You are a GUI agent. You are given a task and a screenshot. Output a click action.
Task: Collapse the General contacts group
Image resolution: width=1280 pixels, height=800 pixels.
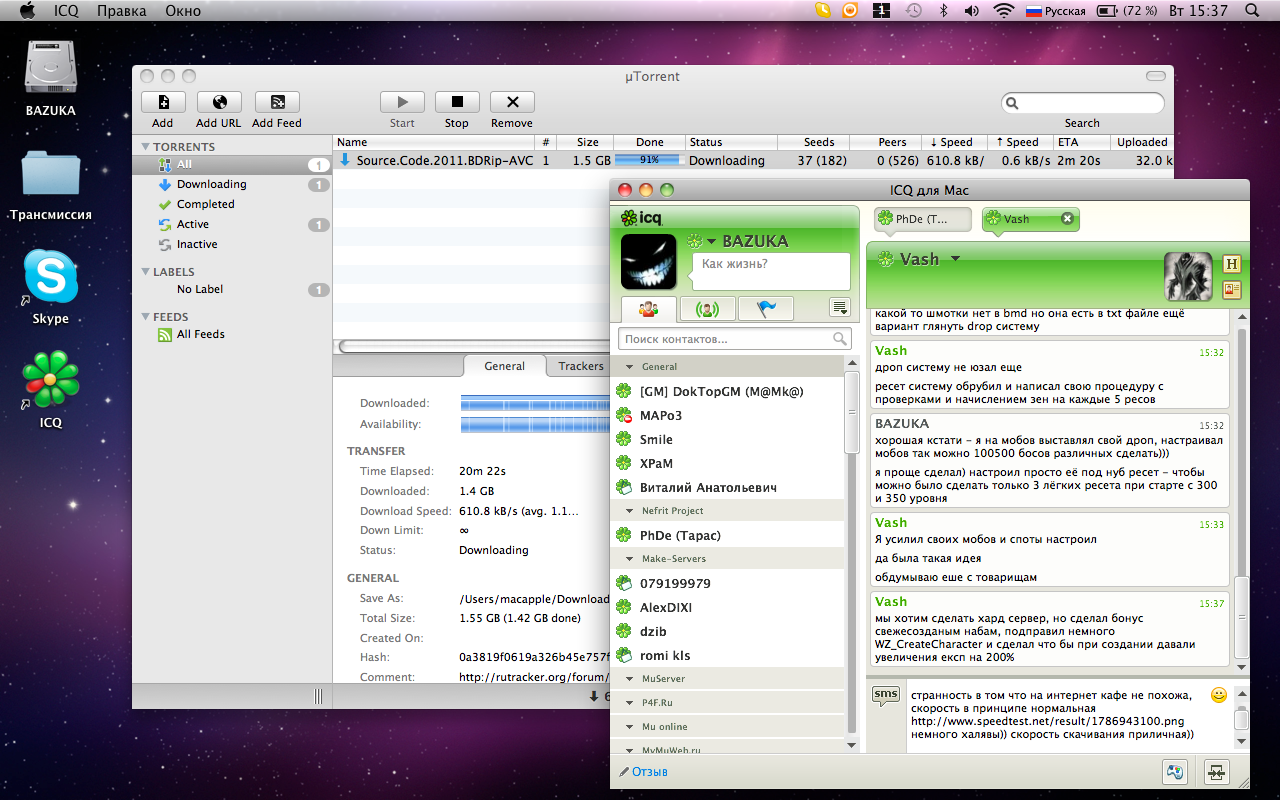629,367
